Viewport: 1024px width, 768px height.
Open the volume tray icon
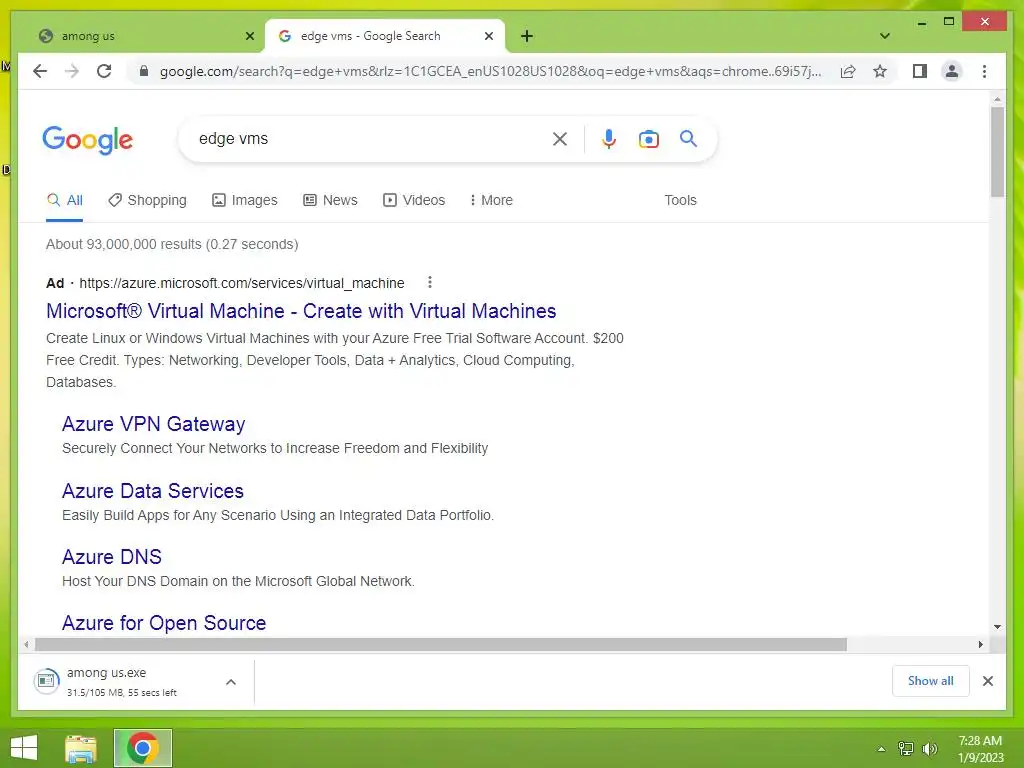(x=930, y=749)
